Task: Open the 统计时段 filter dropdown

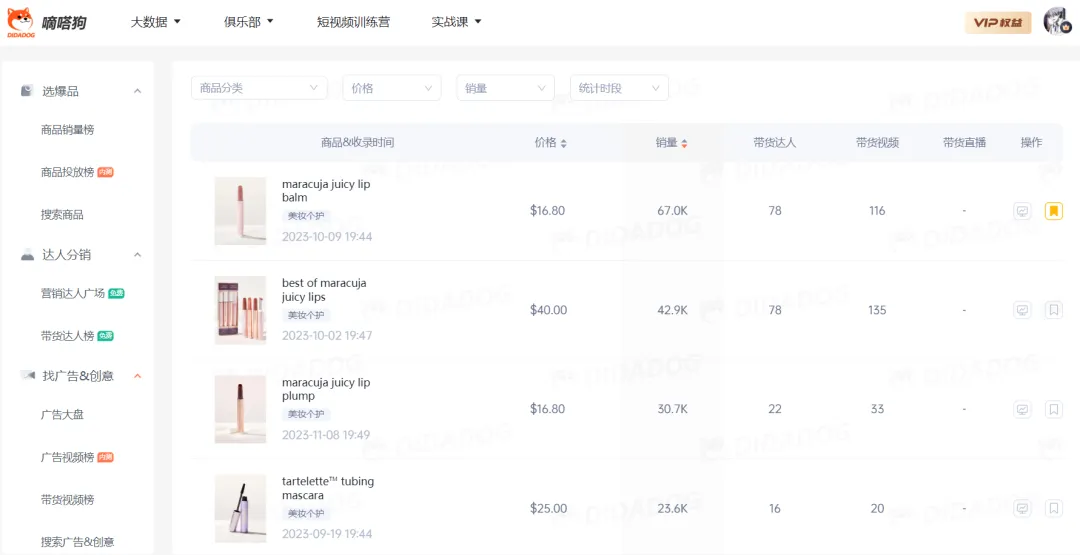Action: [619, 88]
